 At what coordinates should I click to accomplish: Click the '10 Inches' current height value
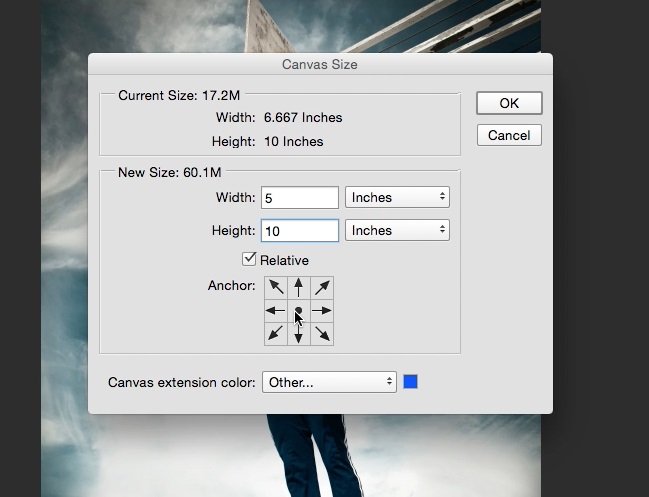pos(293,142)
